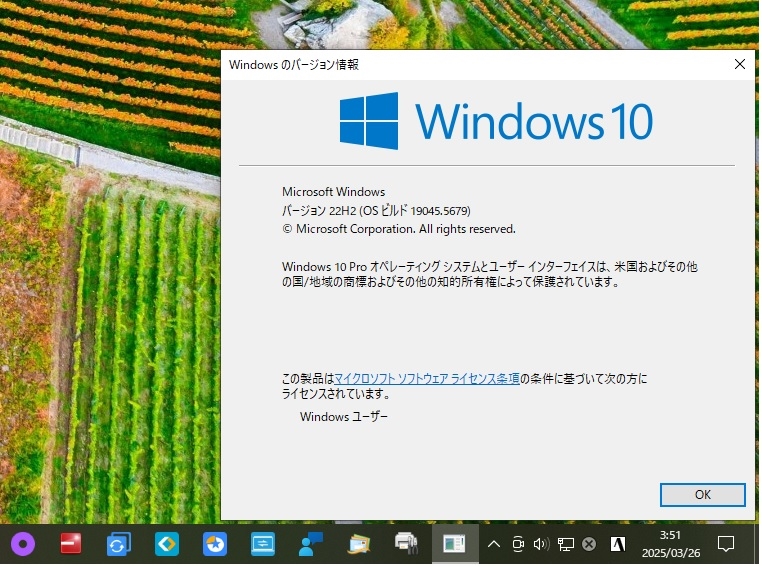Open the teal diamond-logo taskbar app
The width and height of the screenshot is (762, 566).
click(x=166, y=544)
